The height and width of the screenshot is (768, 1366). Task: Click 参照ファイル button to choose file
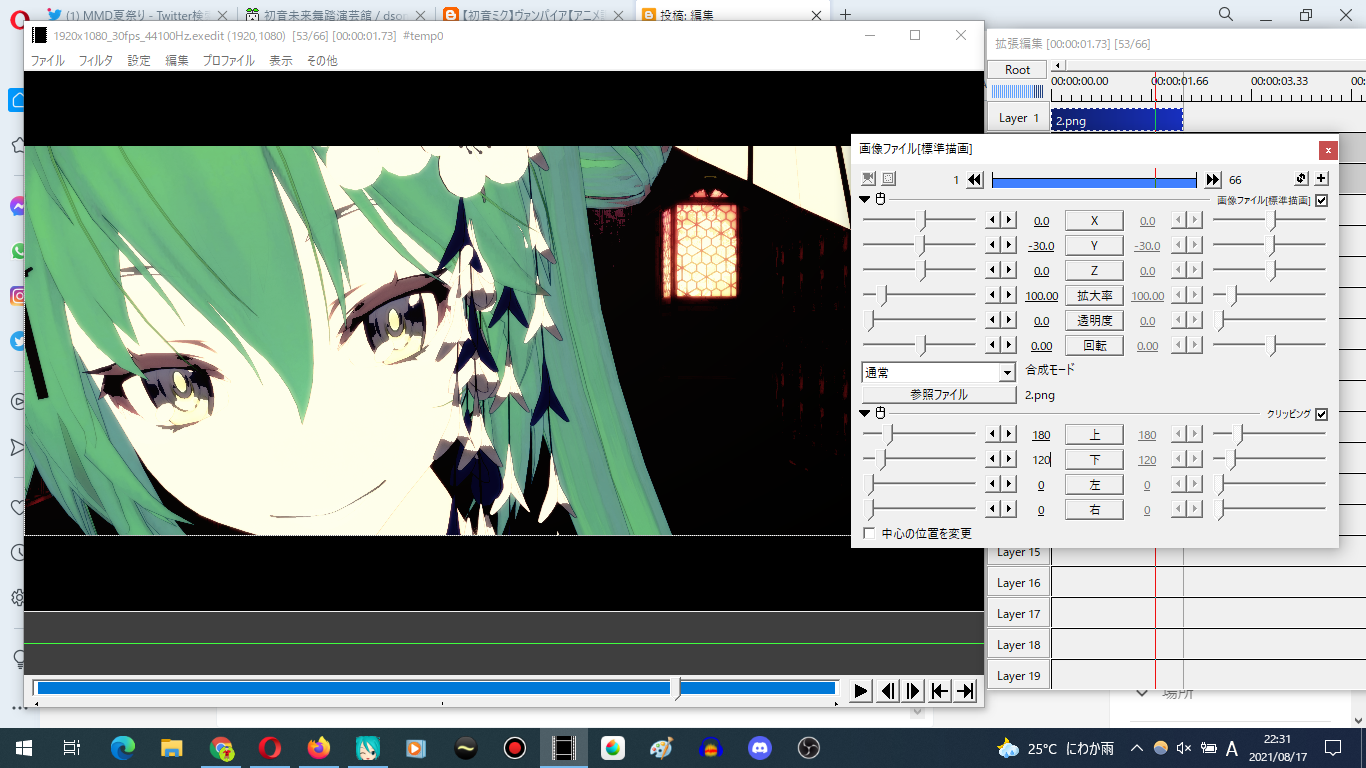click(x=939, y=394)
